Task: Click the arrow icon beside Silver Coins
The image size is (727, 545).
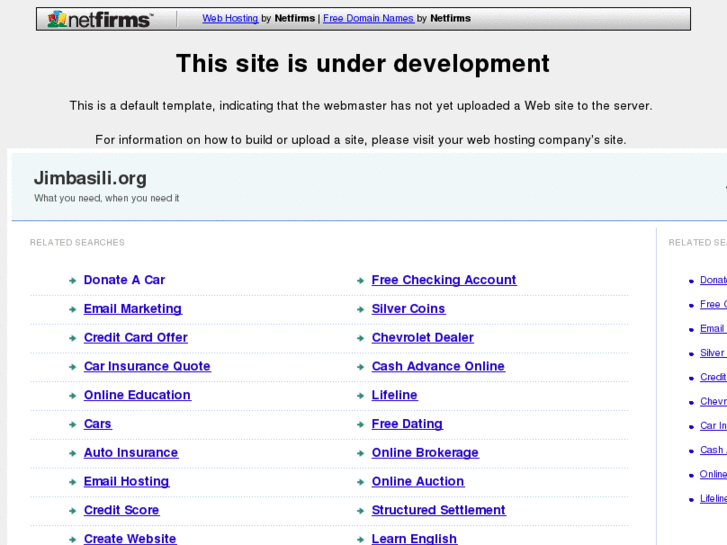Action: [x=360, y=309]
